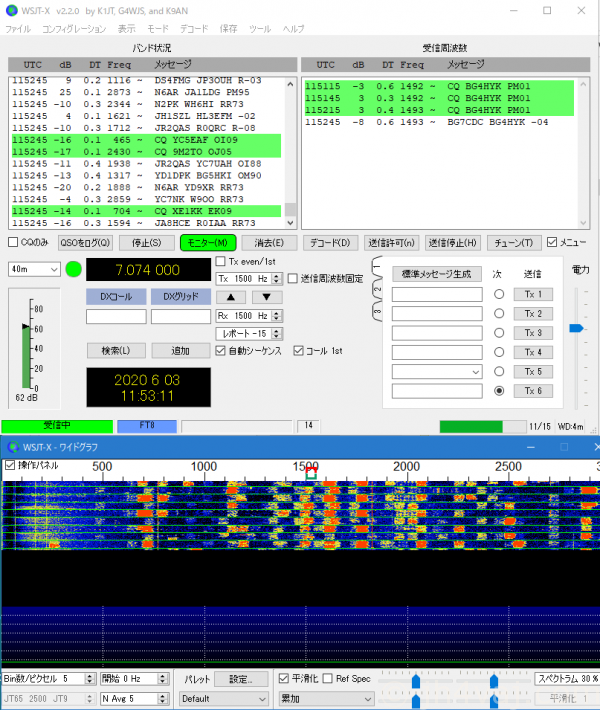600x710 pixels.
Task: Click the green status indicator circle
Action: (x=73, y=269)
